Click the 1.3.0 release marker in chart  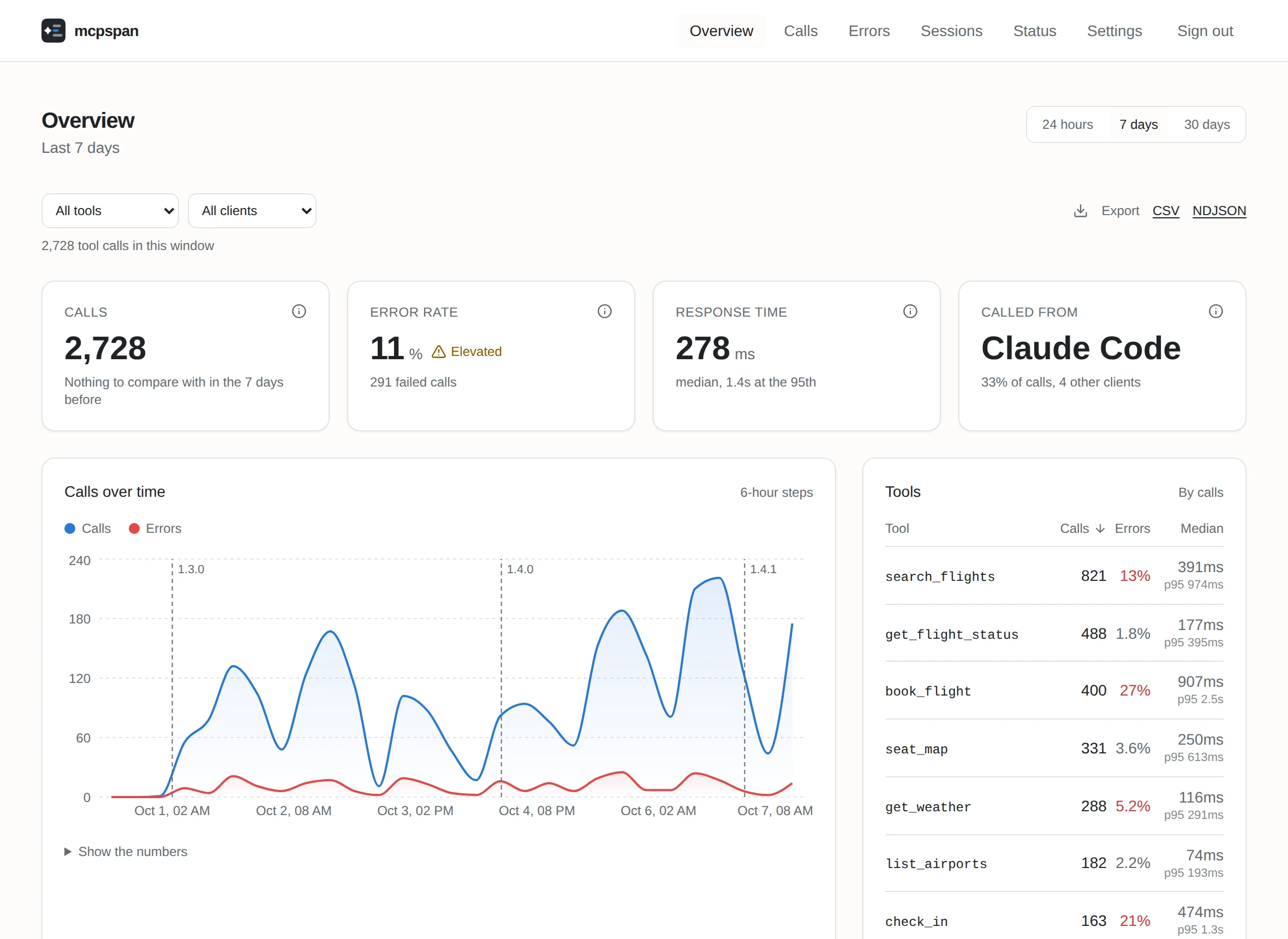point(191,569)
